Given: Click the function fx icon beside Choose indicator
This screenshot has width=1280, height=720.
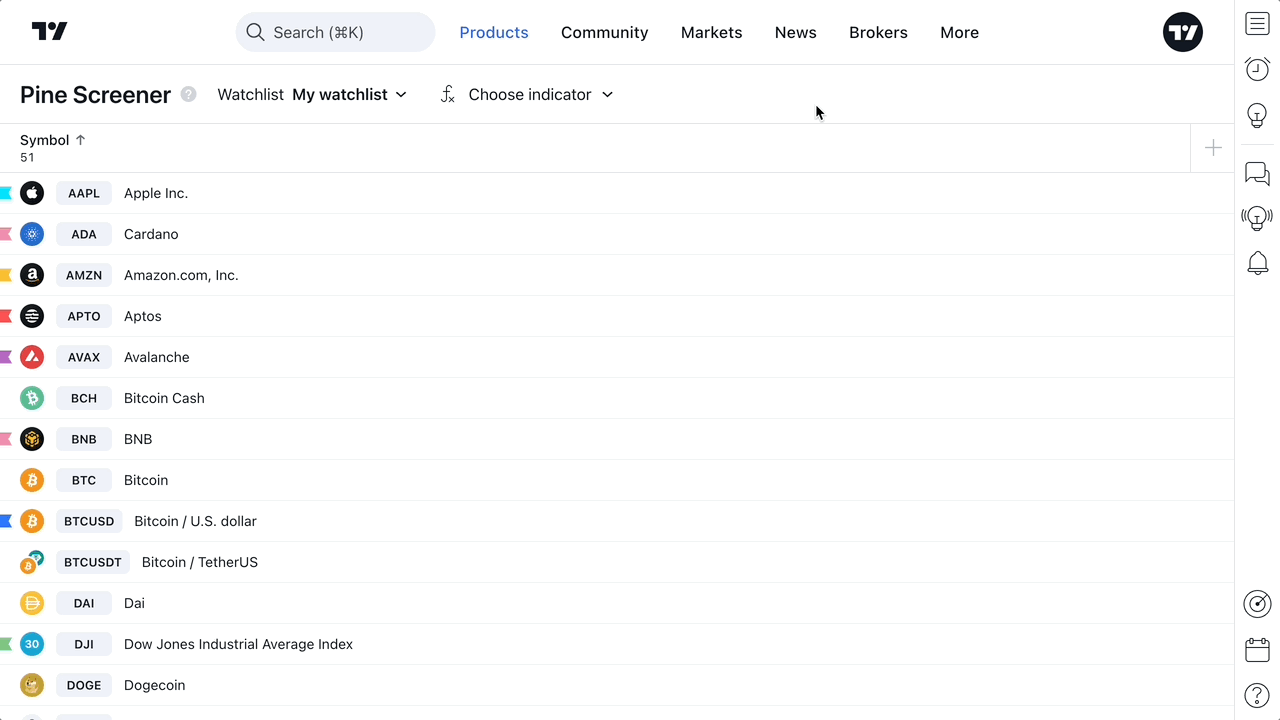Looking at the screenshot, I should pos(448,94).
